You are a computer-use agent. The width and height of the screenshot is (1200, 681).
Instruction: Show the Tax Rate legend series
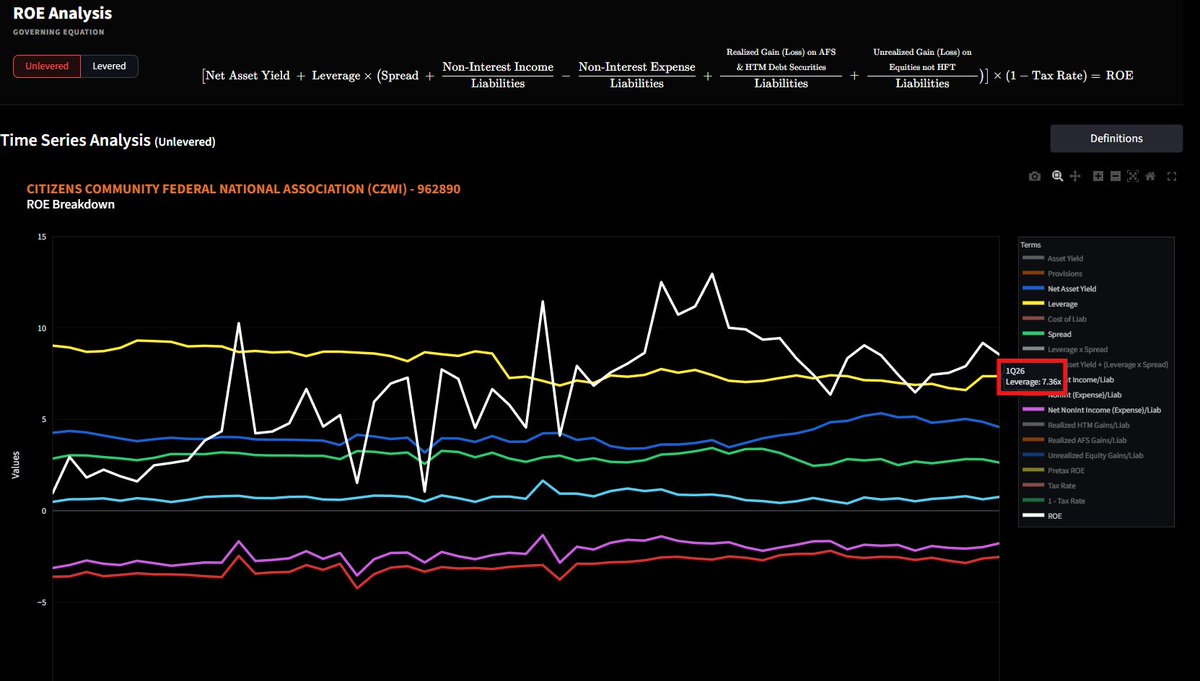click(1051, 485)
